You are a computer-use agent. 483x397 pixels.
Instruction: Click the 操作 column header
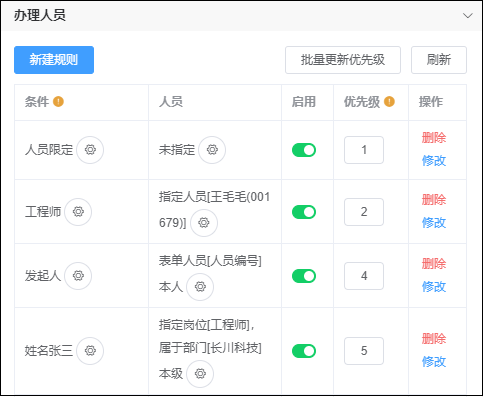(431, 102)
